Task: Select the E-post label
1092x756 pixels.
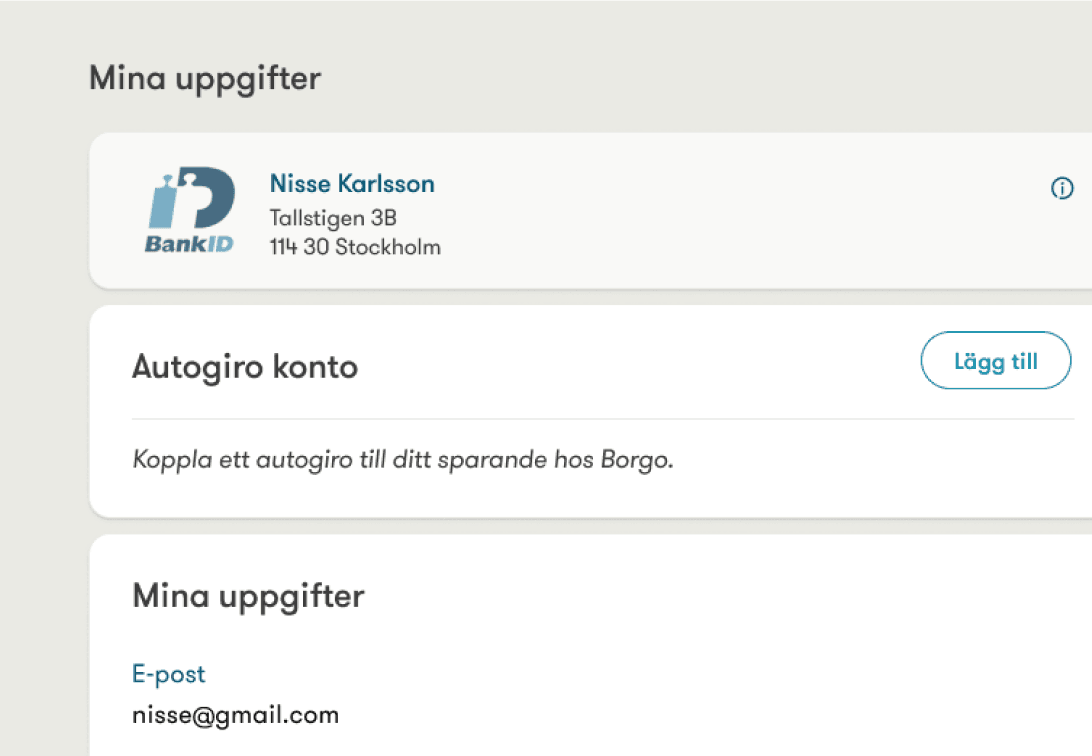Action: [x=169, y=674]
